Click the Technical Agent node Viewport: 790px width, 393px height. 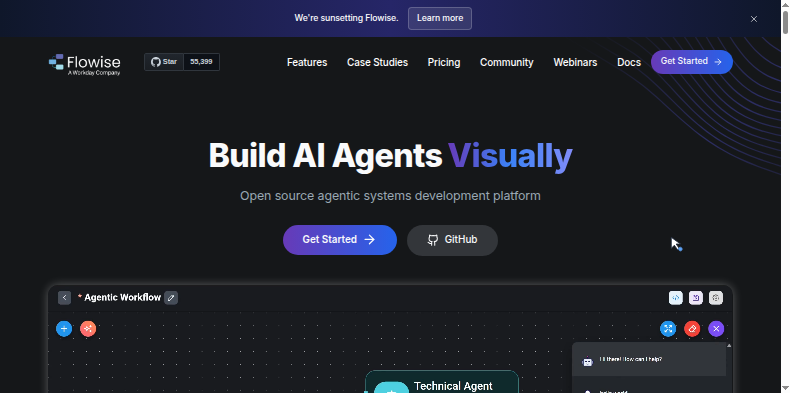pyautogui.click(x=442, y=382)
